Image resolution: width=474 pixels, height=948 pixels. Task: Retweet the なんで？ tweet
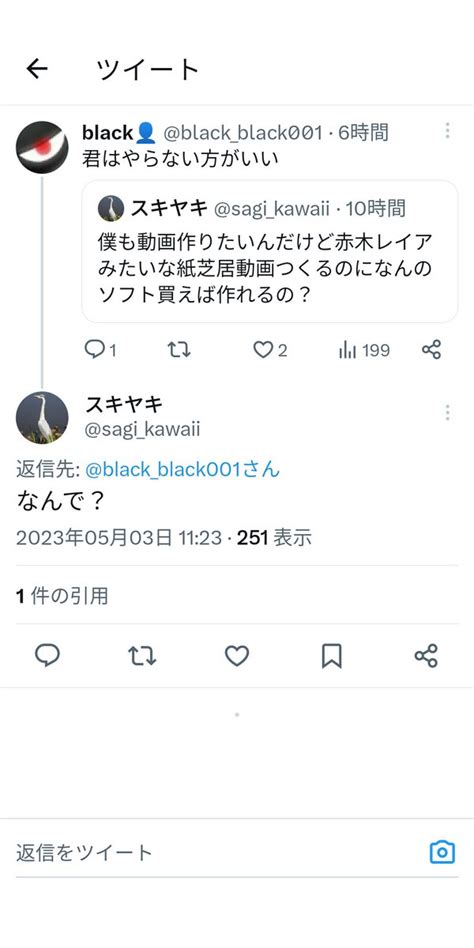(143, 655)
